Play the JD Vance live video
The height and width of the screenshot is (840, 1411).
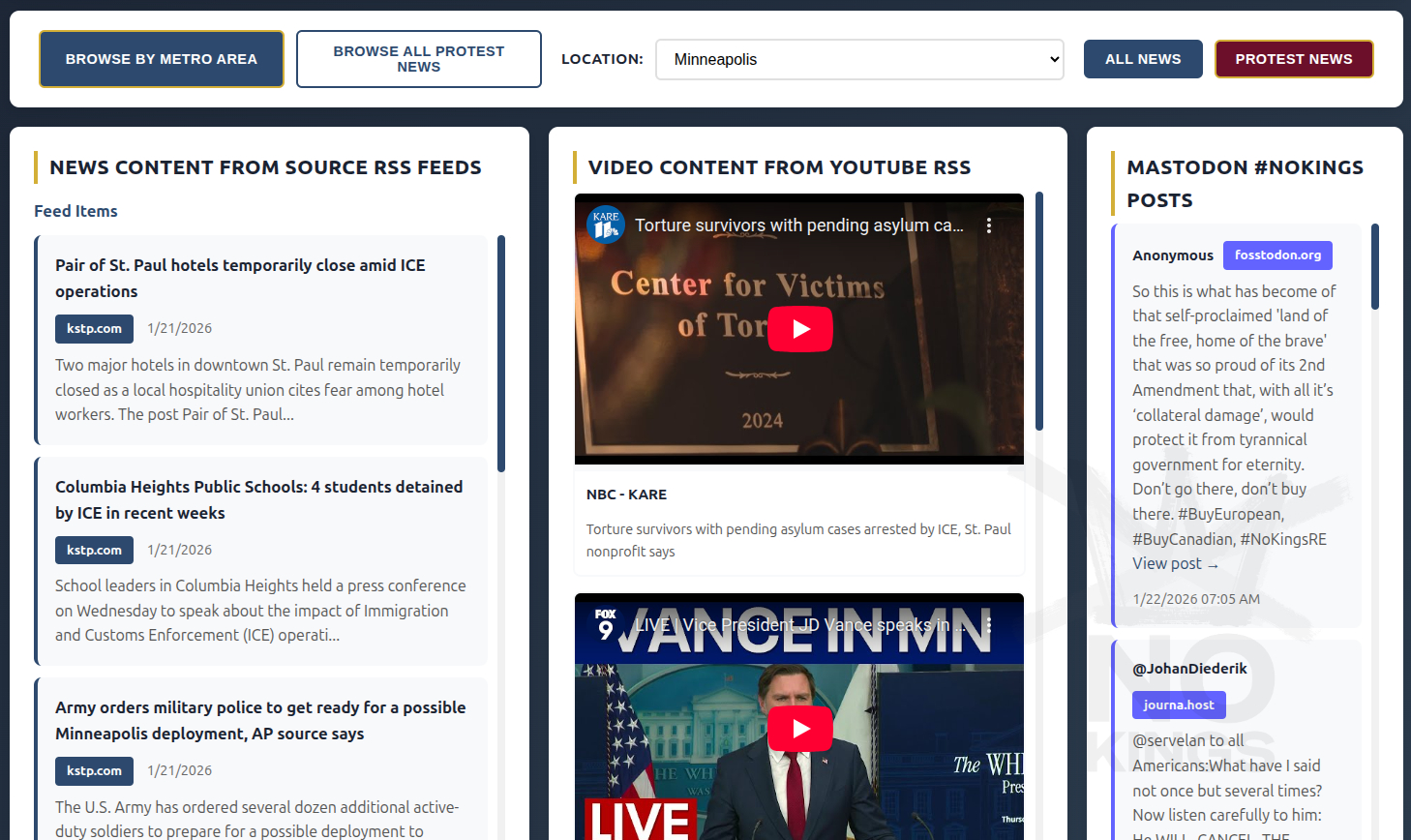pyautogui.click(x=799, y=729)
